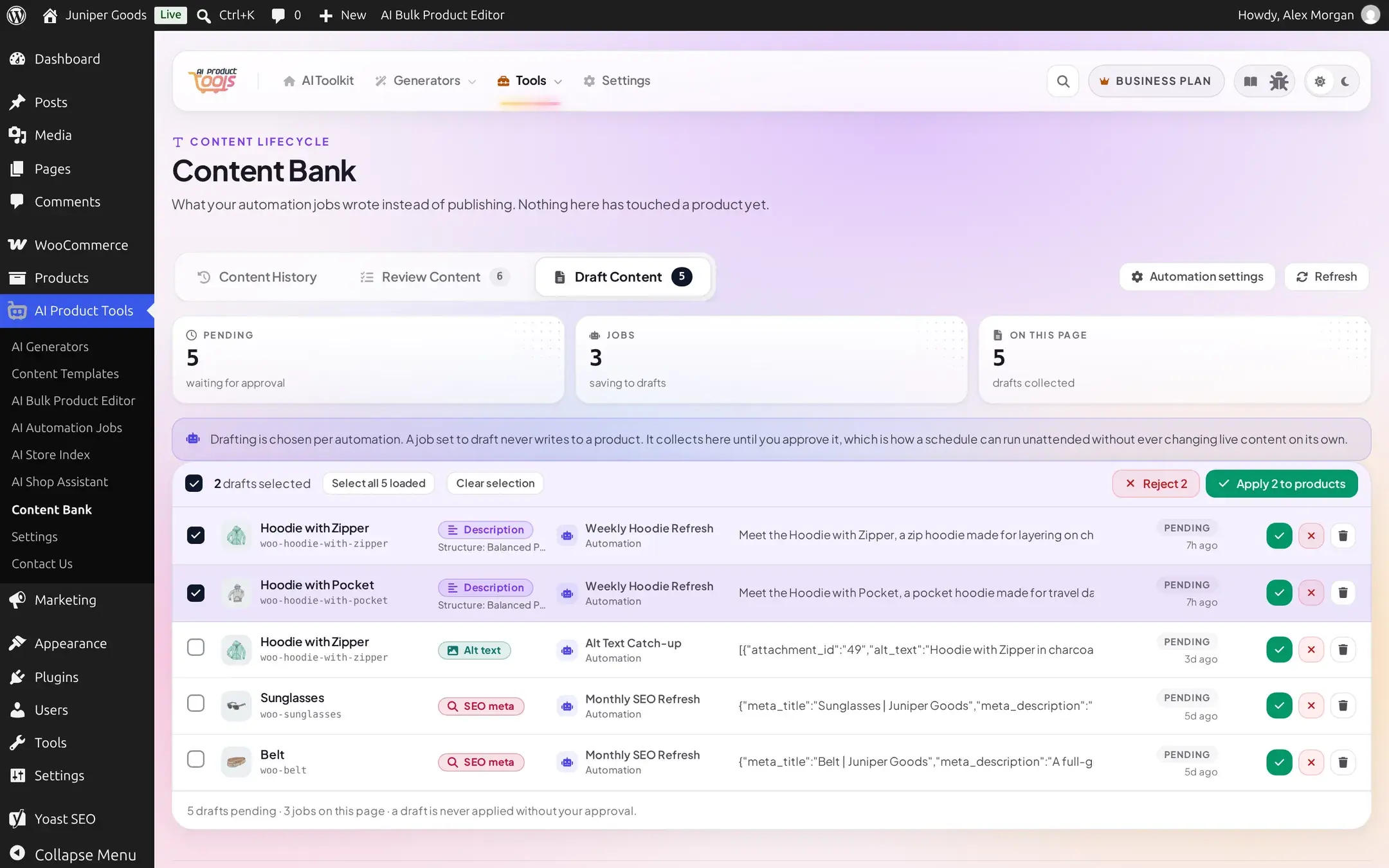Screen dimensions: 1389x868
Task: Expand the Generators dropdown menu
Action: 426,80
